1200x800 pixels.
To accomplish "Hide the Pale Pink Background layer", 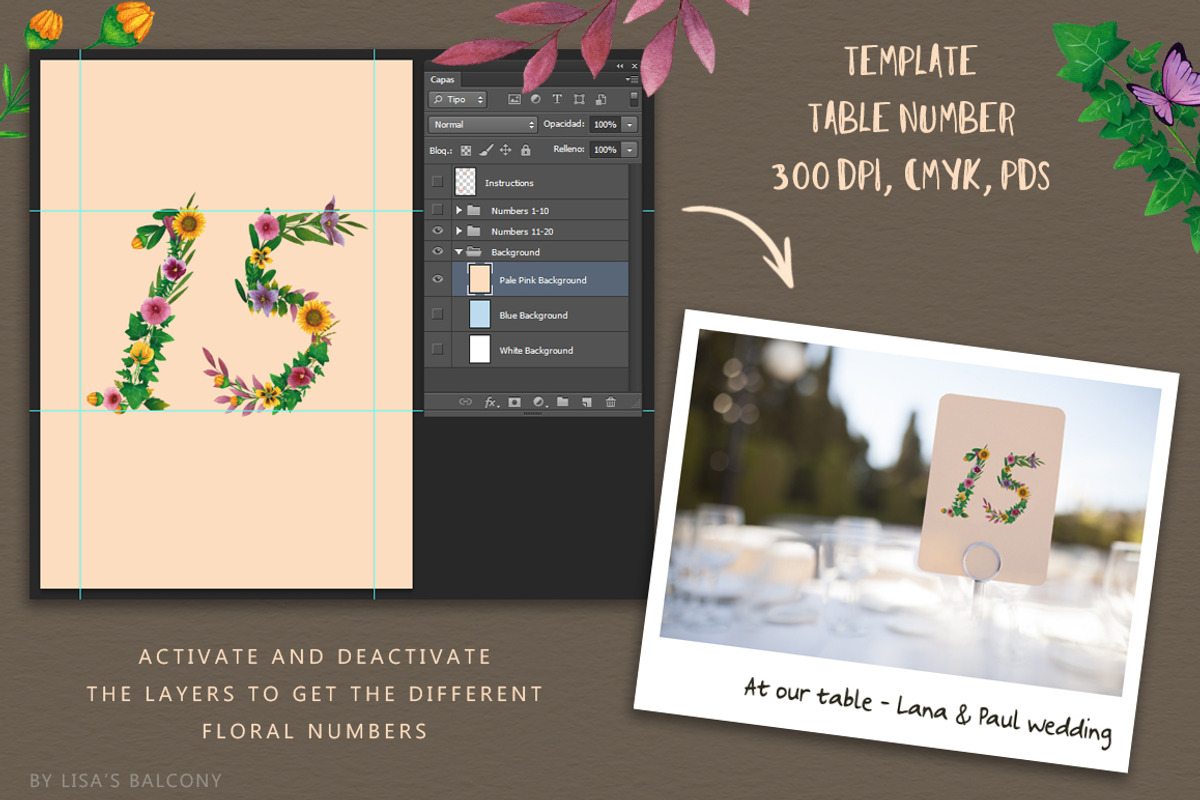I will [x=437, y=280].
